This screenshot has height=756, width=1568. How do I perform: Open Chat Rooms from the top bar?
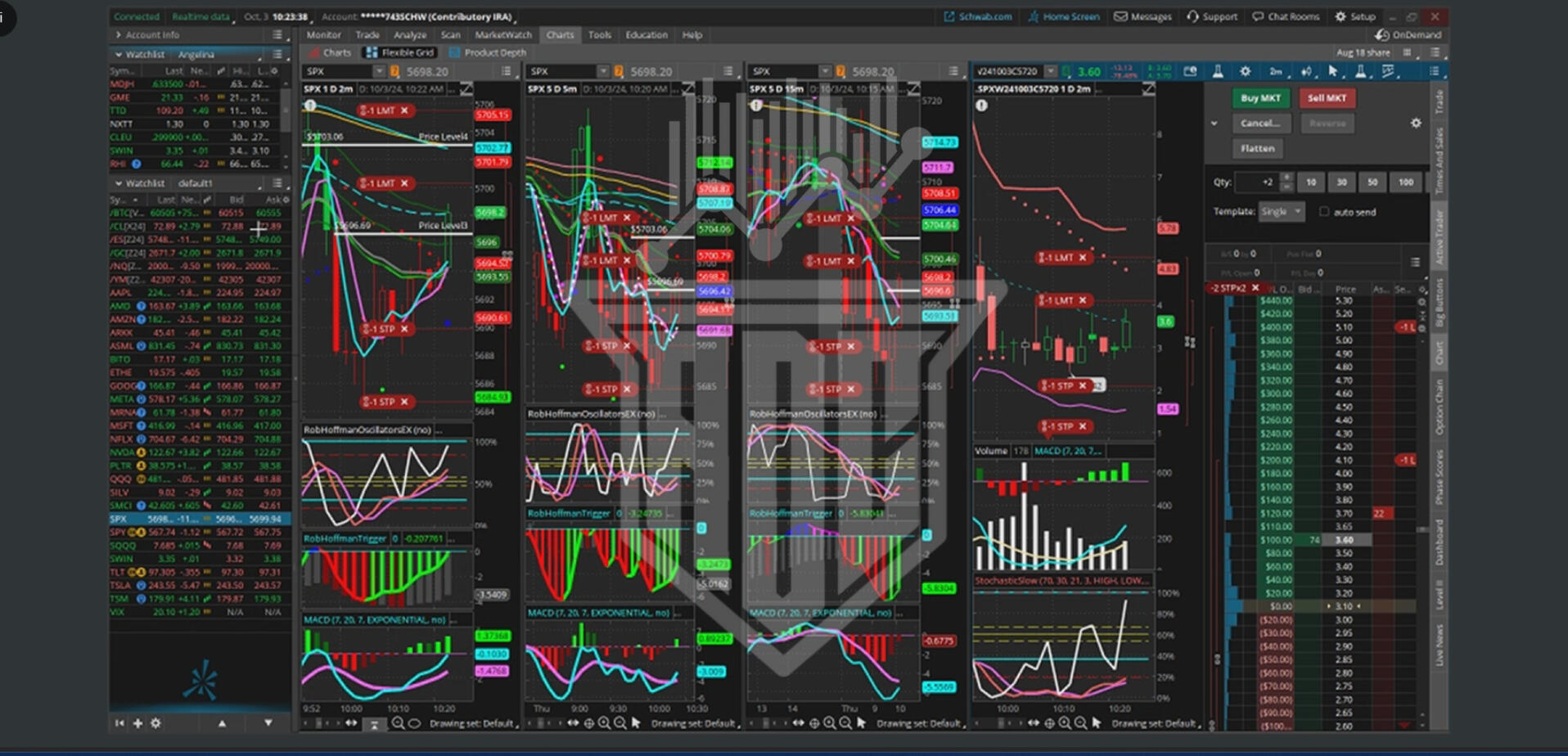click(1286, 16)
